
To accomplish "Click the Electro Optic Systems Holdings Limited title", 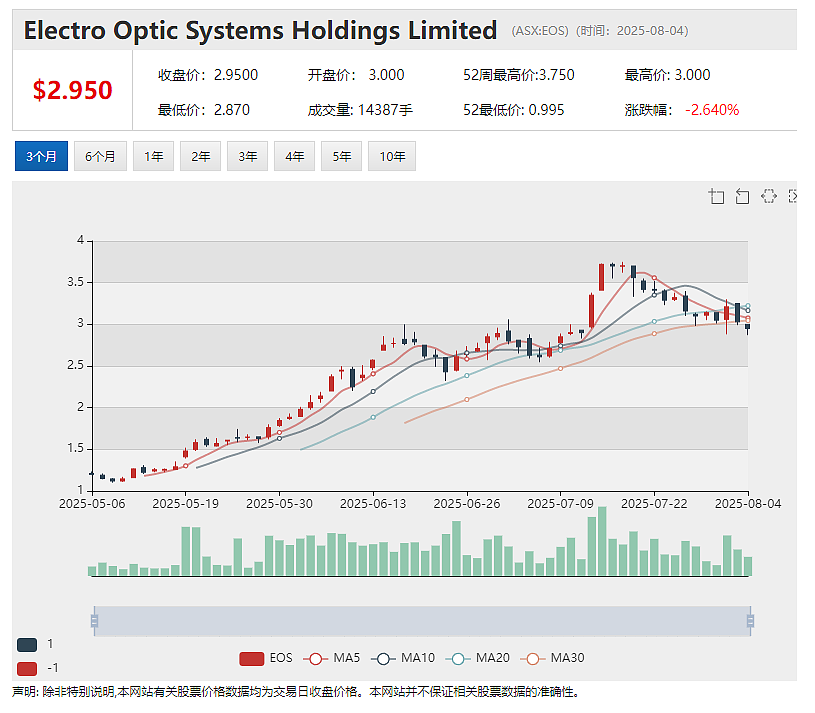I will (x=260, y=30).
